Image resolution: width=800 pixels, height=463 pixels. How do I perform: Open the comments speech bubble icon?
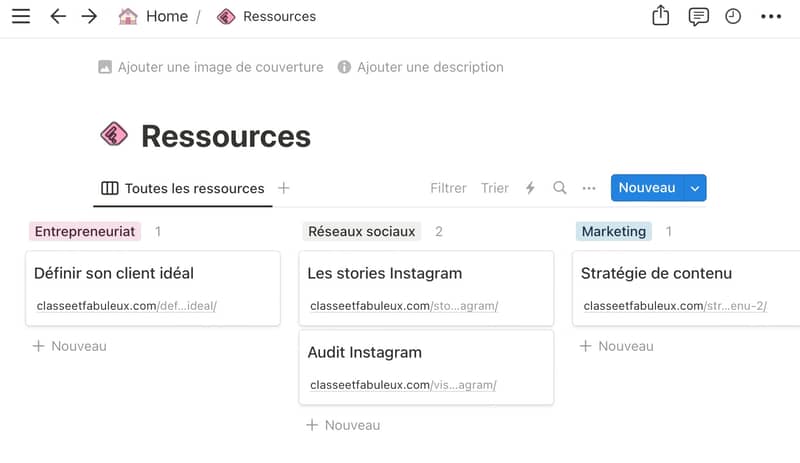coord(698,16)
